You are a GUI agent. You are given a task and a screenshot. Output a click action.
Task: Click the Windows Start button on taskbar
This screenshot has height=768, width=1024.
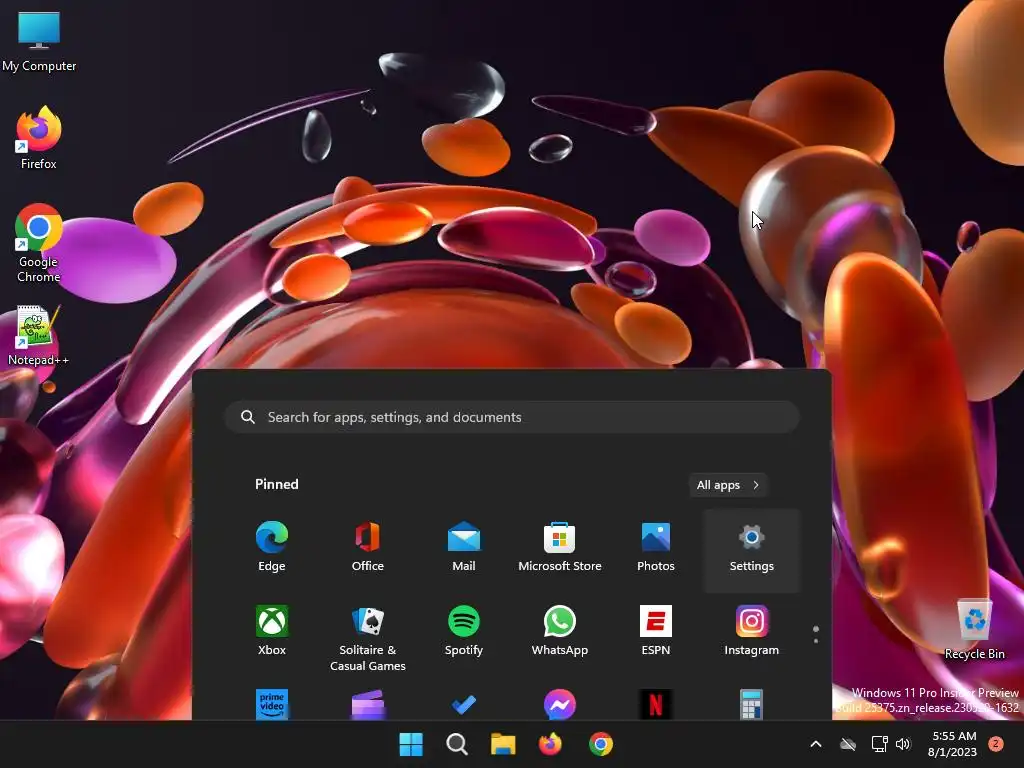point(411,744)
